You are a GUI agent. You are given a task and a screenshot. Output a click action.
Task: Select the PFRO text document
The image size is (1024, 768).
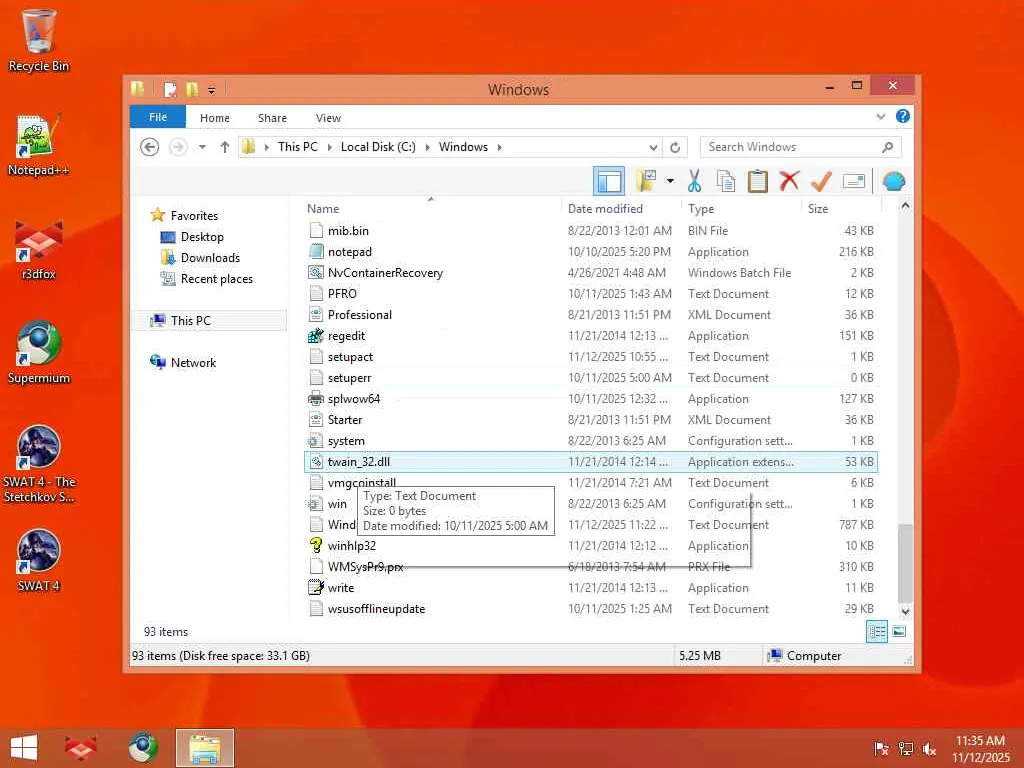(x=342, y=294)
